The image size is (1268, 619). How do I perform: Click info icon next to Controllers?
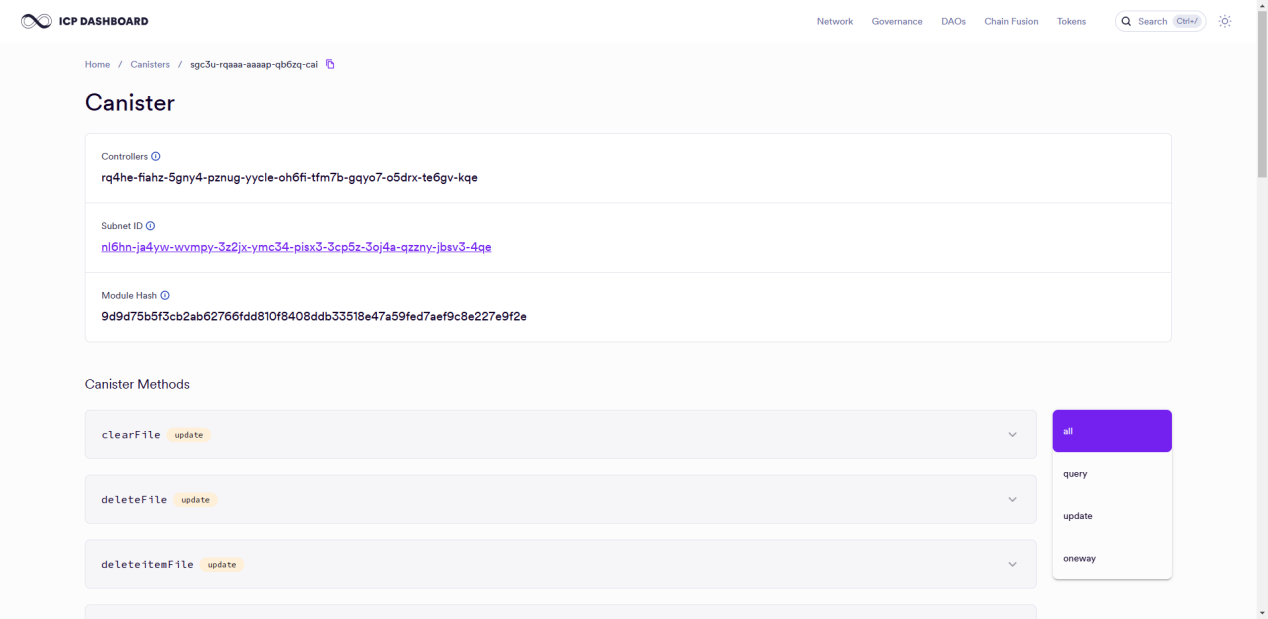tap(156, 157)
